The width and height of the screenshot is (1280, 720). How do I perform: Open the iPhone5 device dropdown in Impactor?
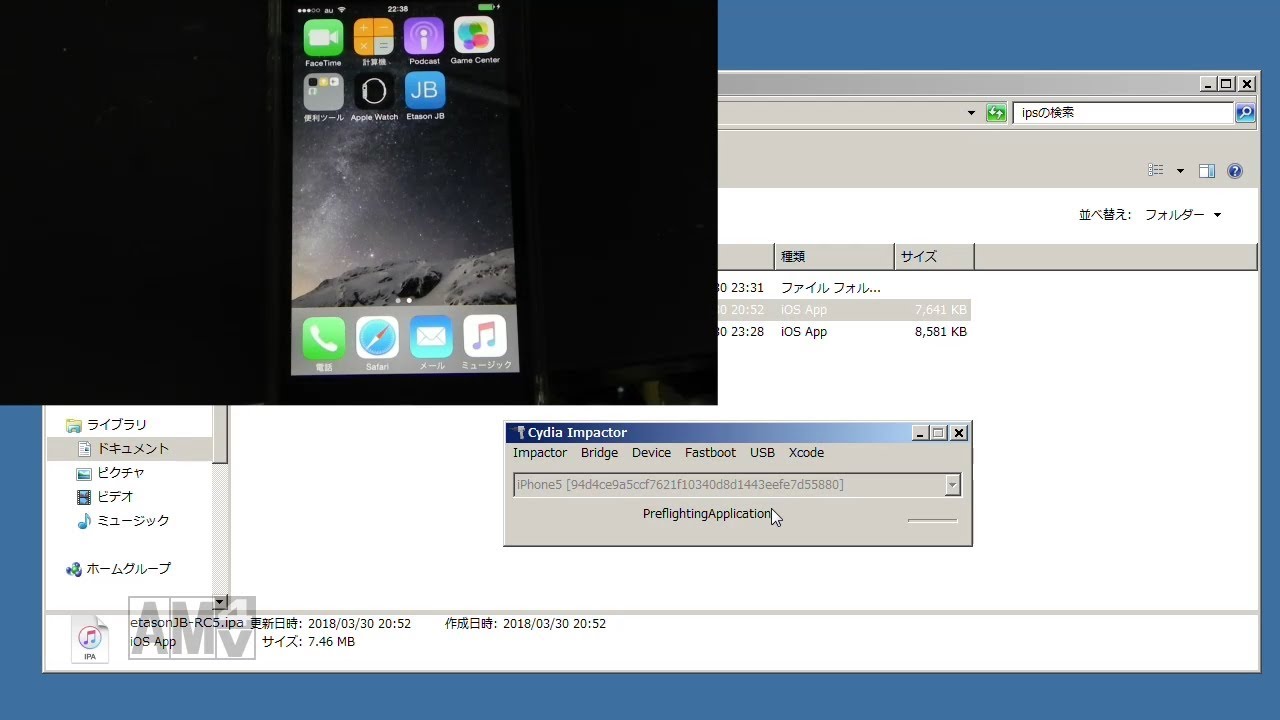[x=952, y=485]
